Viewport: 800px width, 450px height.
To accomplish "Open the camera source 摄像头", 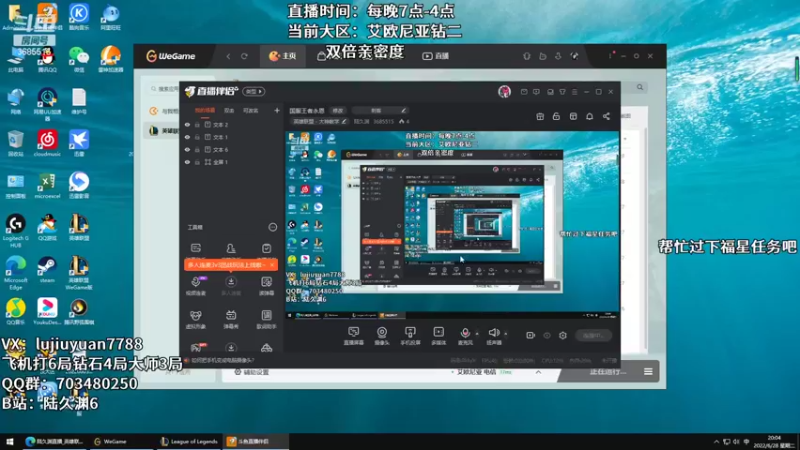I will click(382, 336).
